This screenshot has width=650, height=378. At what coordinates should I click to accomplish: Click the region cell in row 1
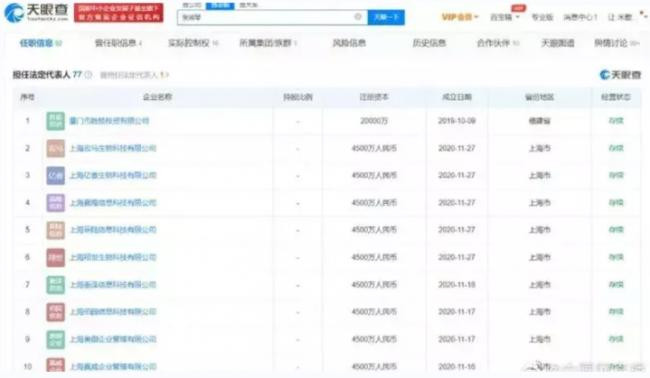click(540, 121)
